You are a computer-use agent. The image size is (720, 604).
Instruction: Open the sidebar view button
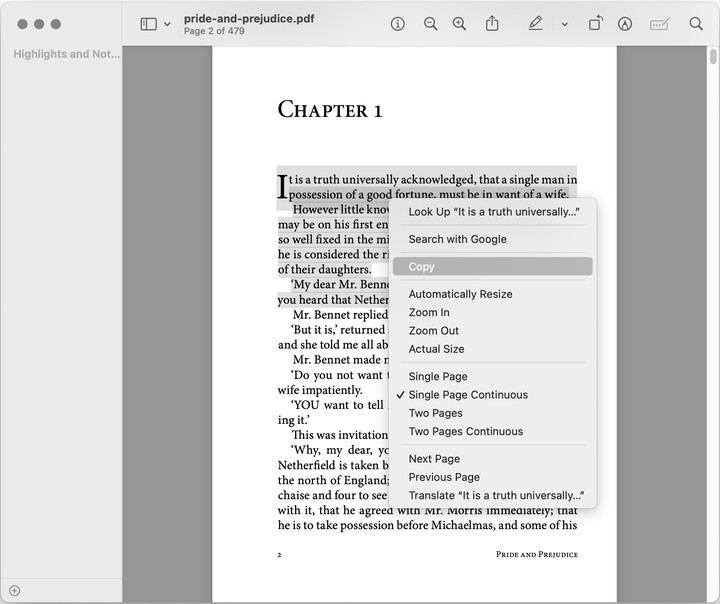(x=148, y=24)
